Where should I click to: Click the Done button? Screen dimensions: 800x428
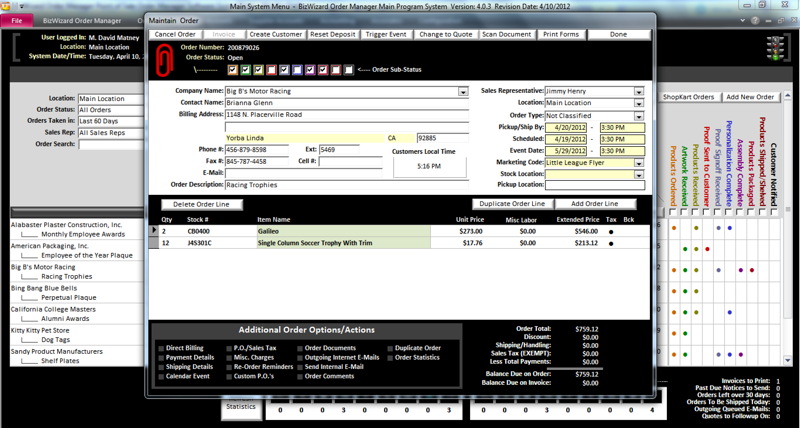tap(619, 35)
